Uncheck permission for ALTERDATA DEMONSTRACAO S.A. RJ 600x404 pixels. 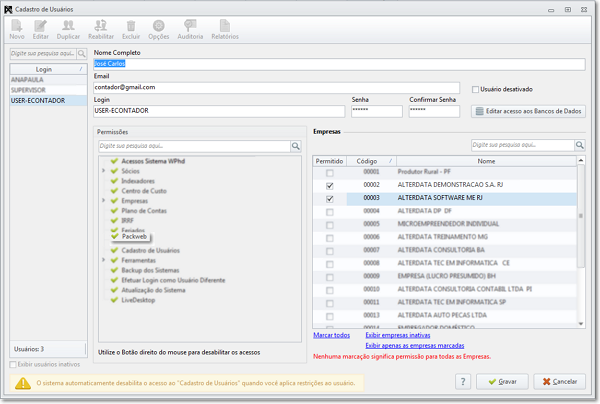(330, 186)
